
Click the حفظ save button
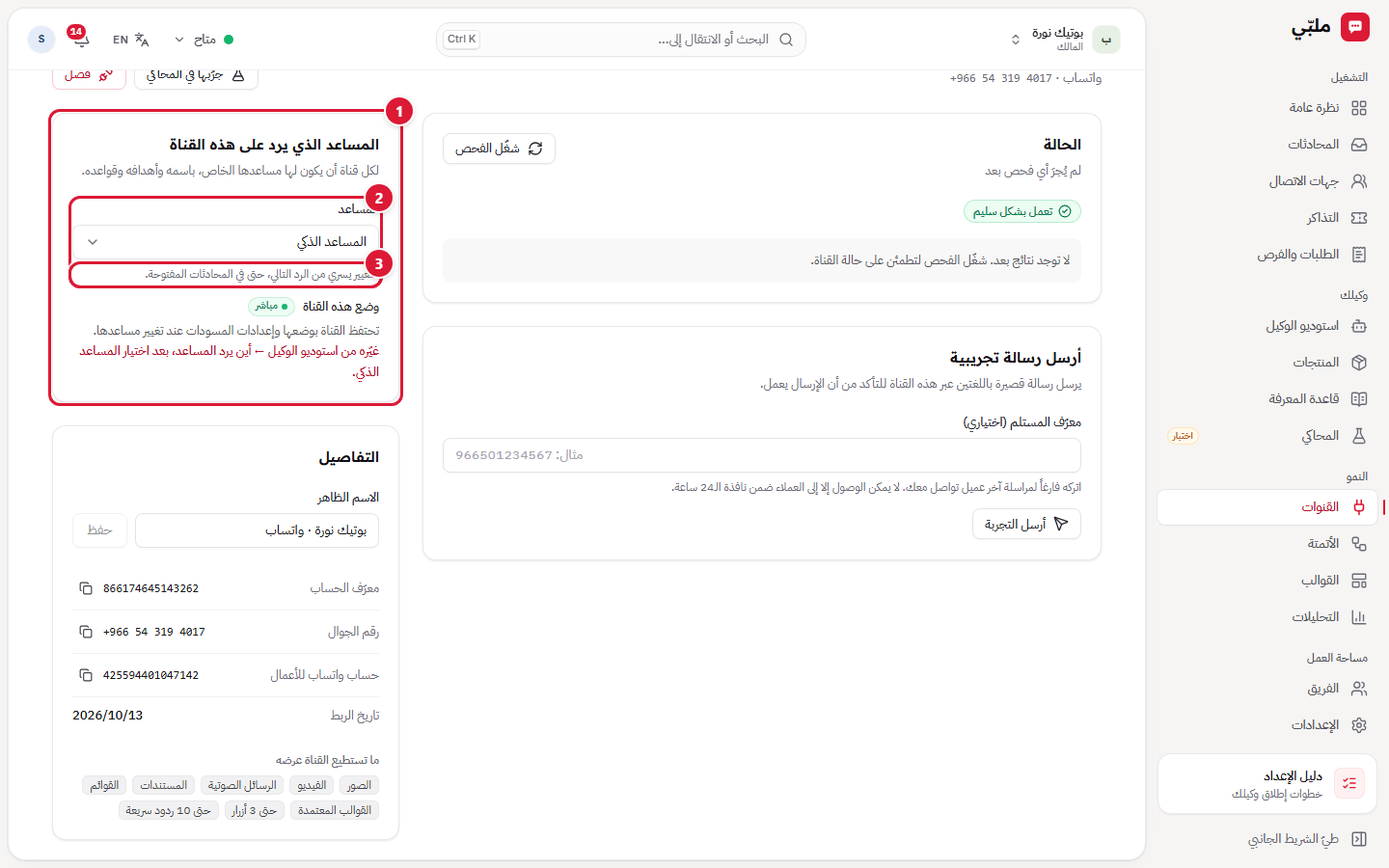(100, 530)
